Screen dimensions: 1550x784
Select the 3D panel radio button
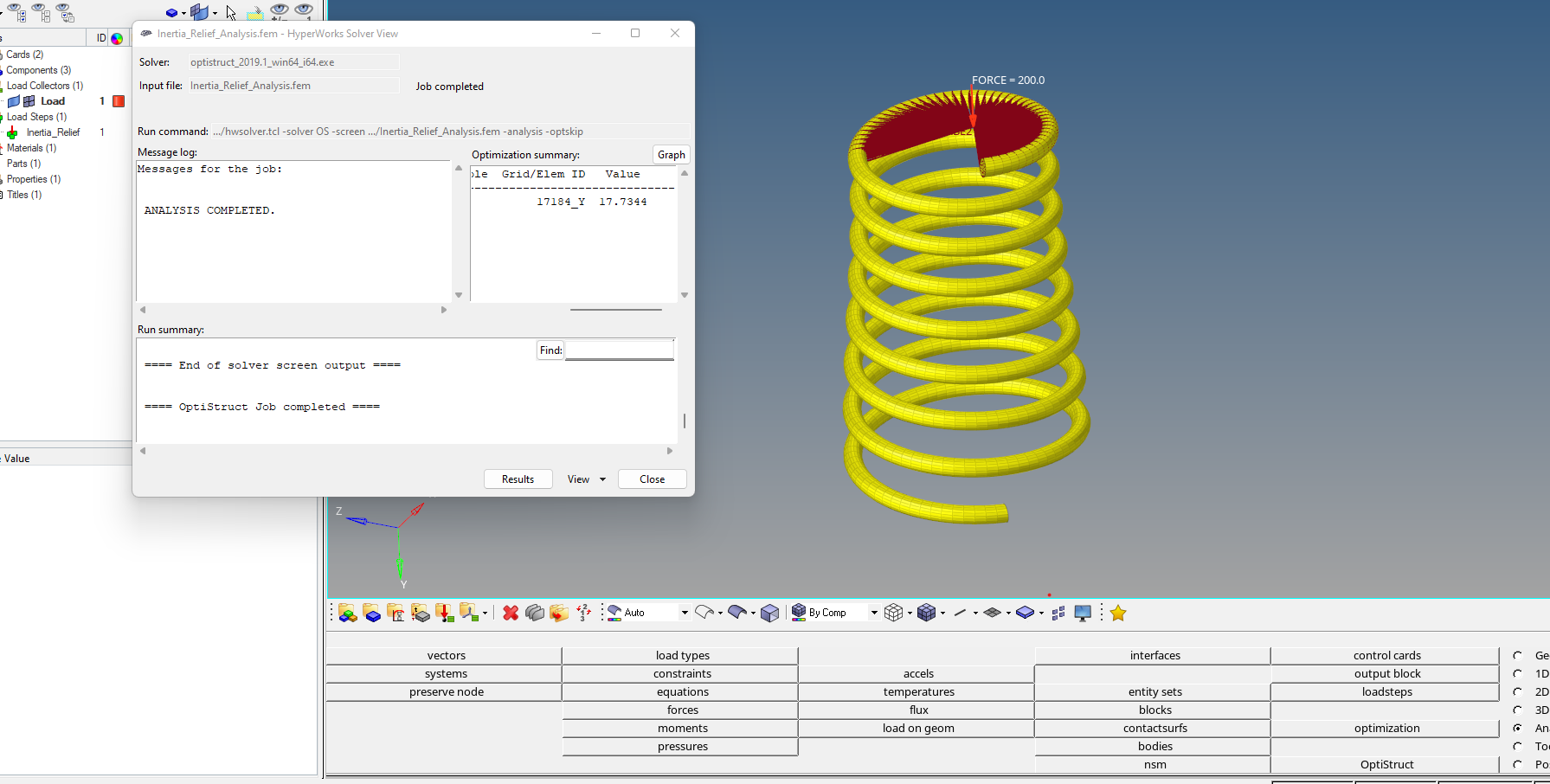click(x=1518, y=710)
